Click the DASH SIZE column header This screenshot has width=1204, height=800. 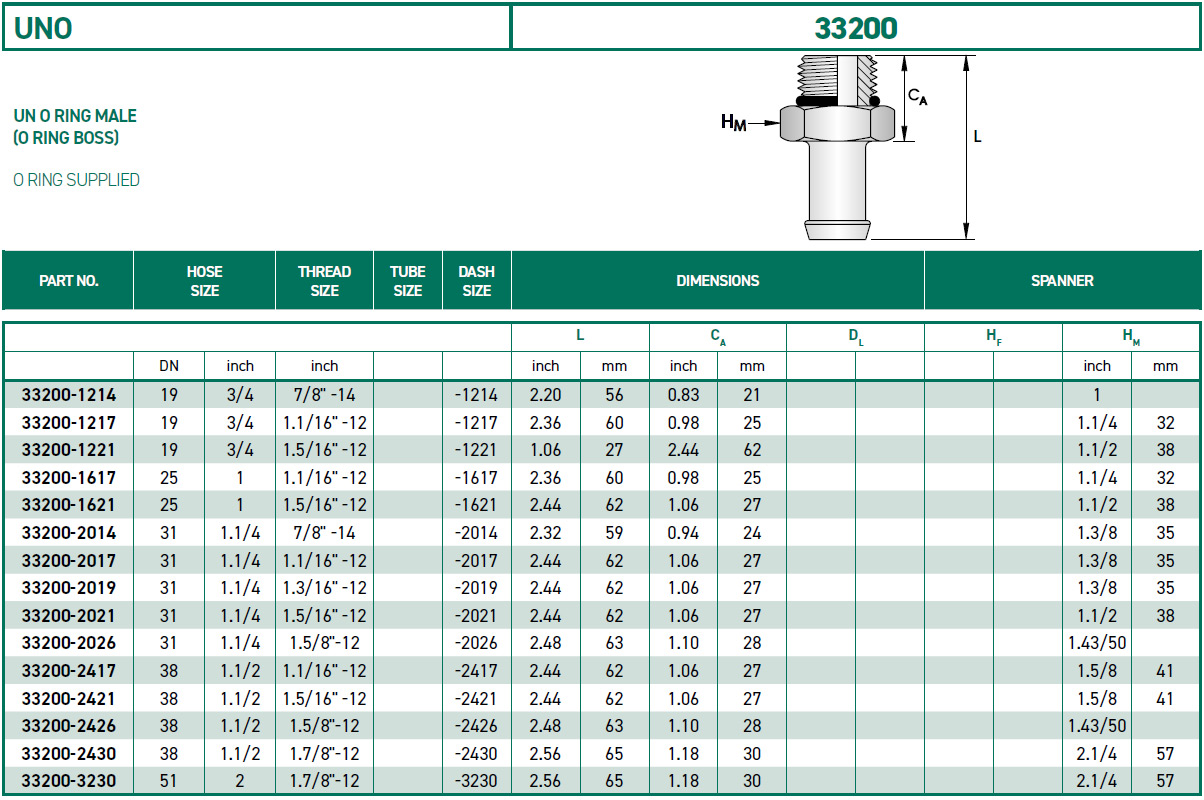click(476, 281)
